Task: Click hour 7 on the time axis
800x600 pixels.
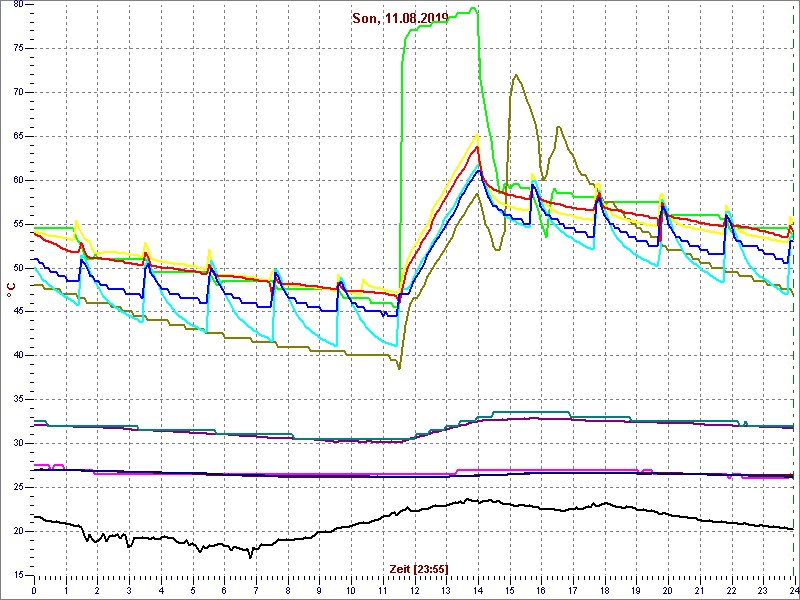Action: pos(256,591)
